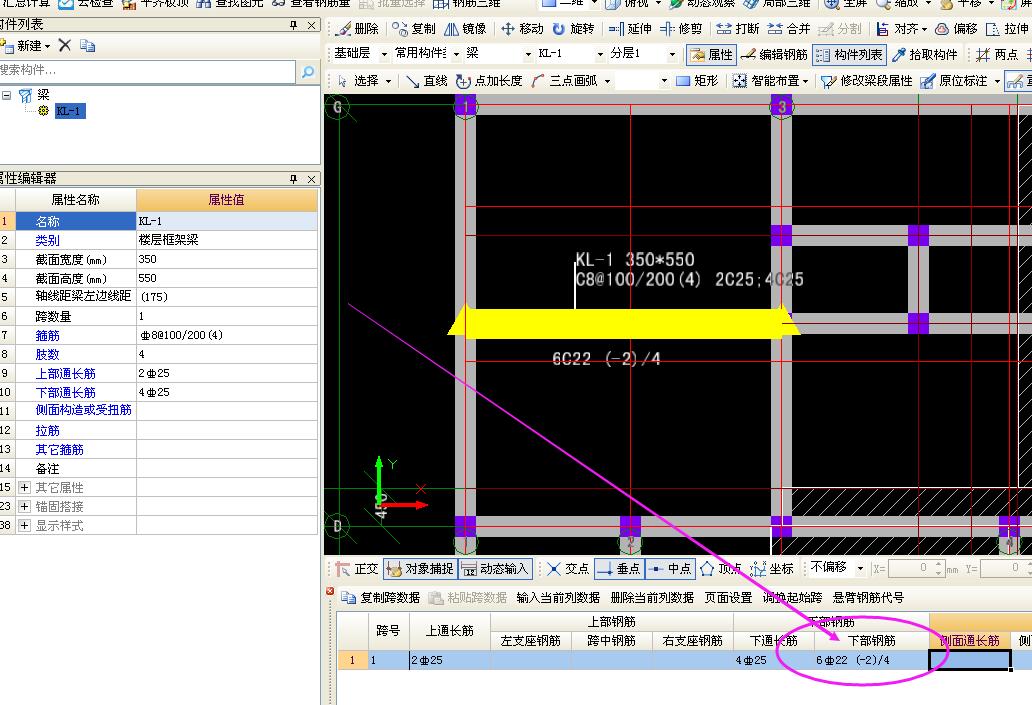Select the 延伸 extend tool
1032x705 pixels.
tap(631, 29)
